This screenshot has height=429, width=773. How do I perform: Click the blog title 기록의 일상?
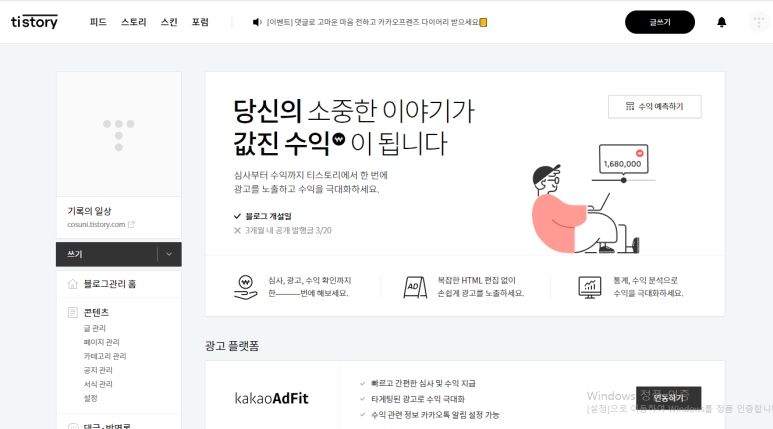point(89,211)
